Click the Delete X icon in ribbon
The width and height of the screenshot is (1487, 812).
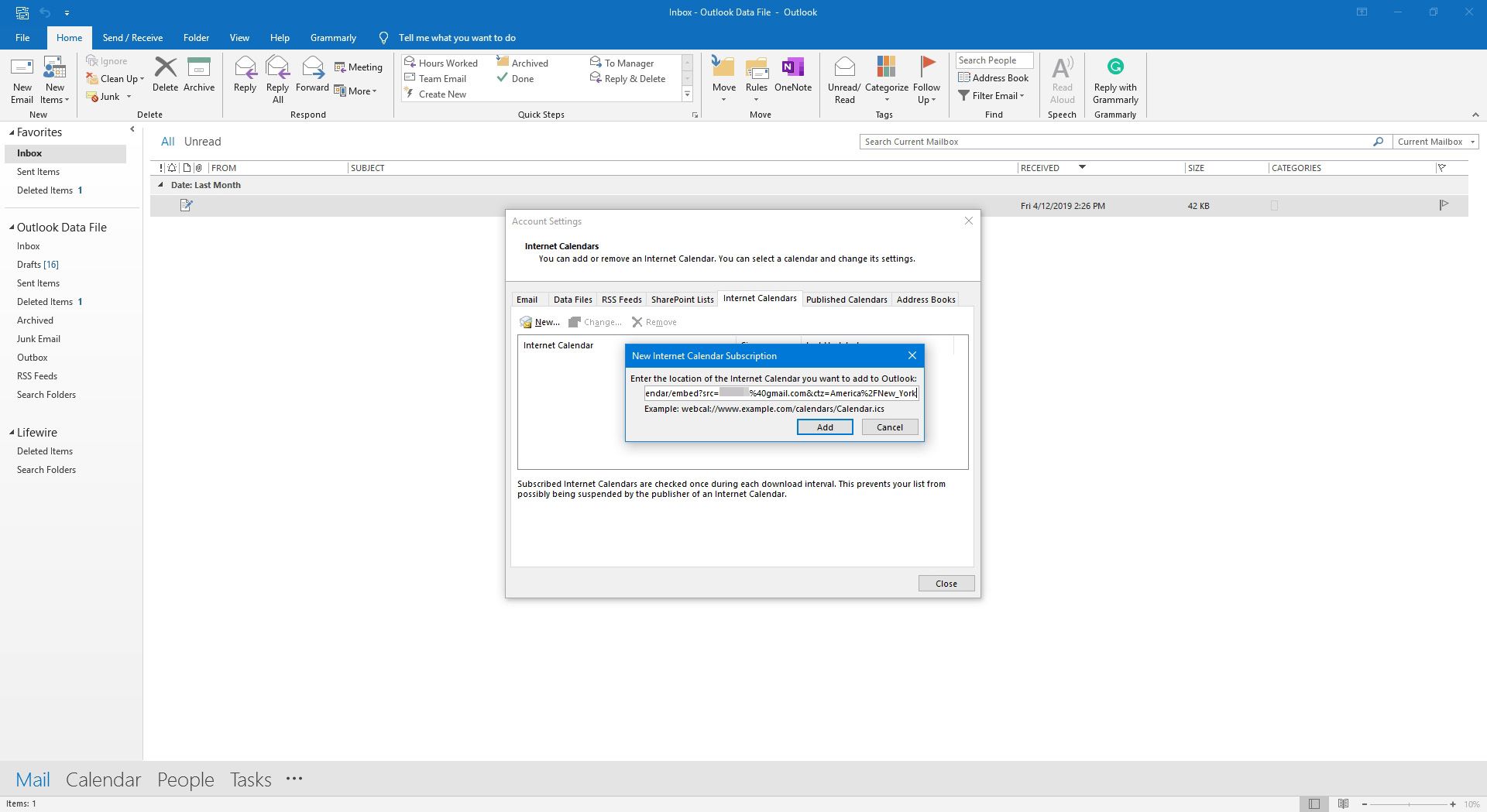165,67
